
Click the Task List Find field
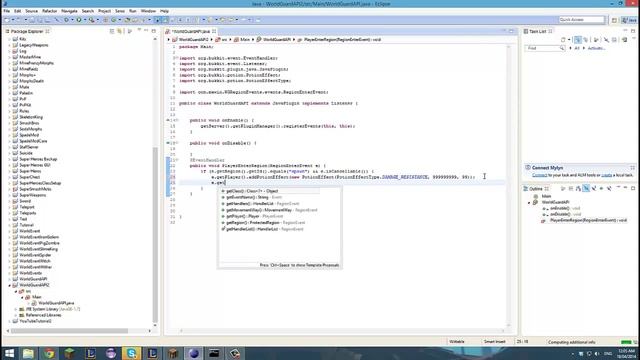click(x=545, y=48)
